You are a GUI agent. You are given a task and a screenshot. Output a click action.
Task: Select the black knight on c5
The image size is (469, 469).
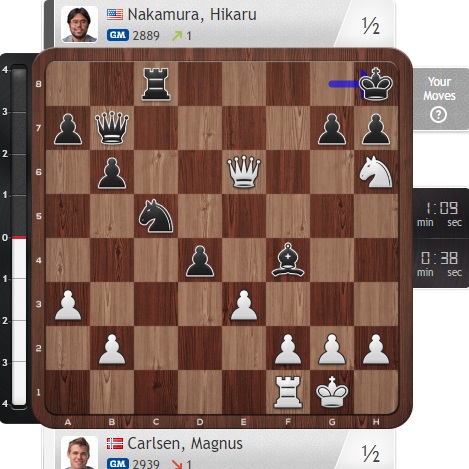[156, 216]
